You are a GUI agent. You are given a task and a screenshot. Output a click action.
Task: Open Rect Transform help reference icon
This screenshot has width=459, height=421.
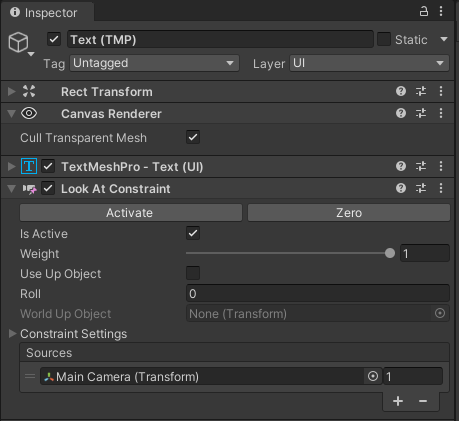[x=401, y=91]
